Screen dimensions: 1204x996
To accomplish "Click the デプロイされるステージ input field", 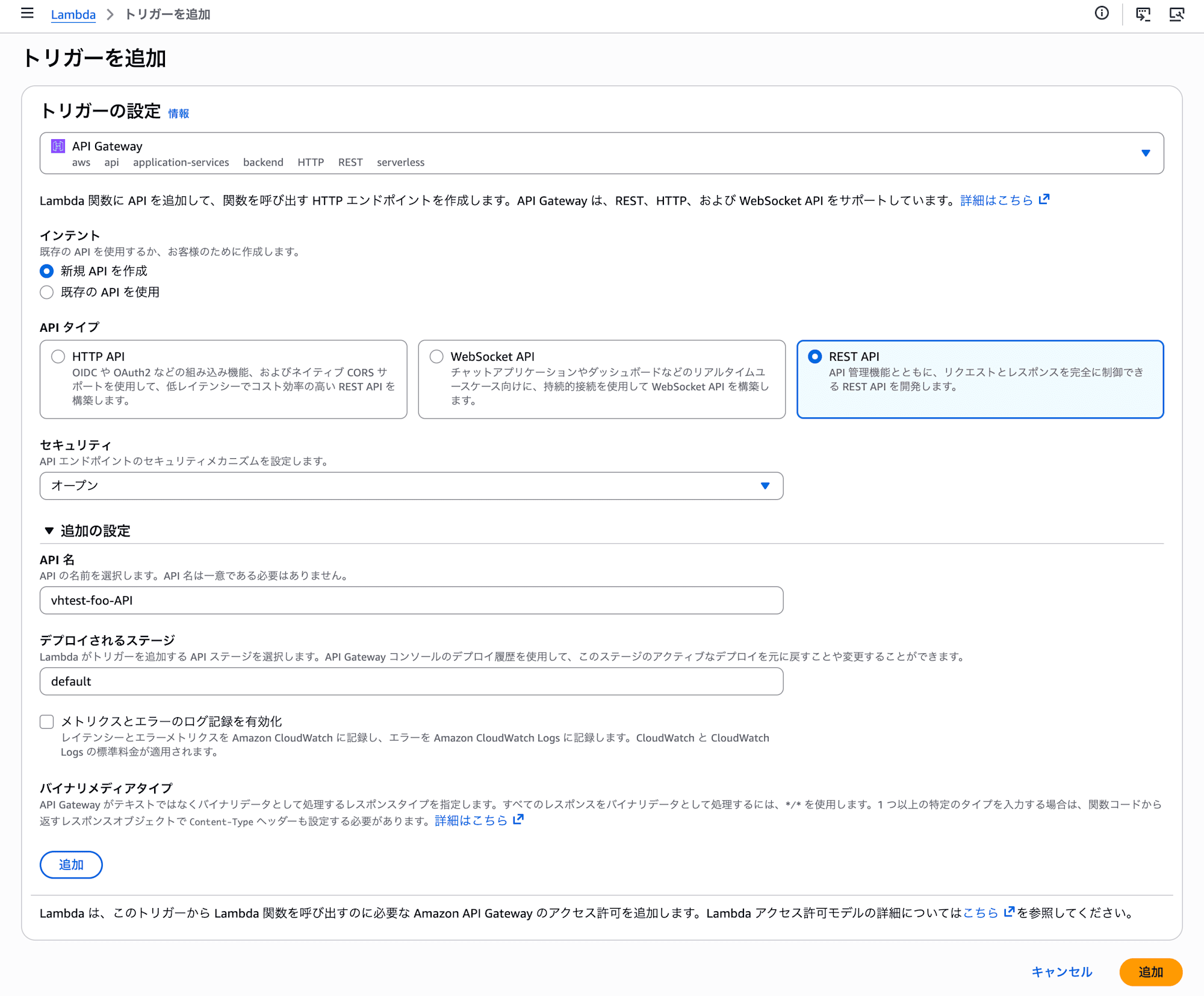I will (412, 682).
